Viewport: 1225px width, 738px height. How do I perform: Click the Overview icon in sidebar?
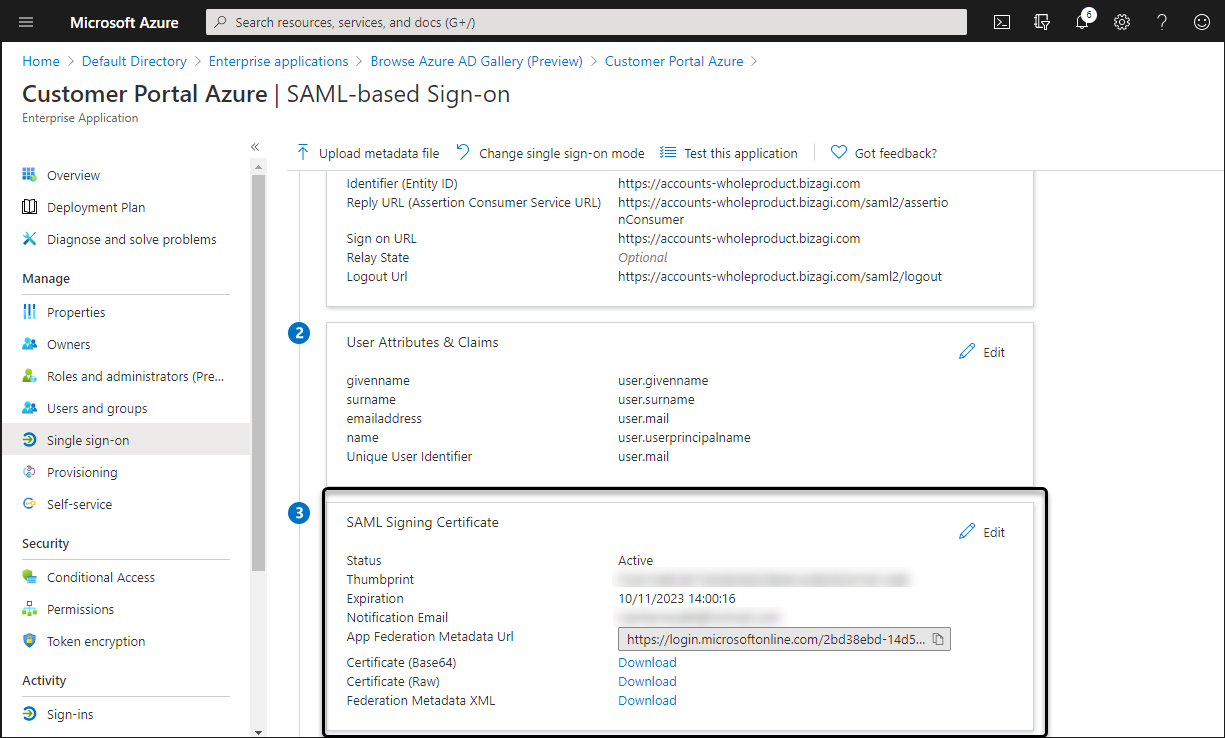29,175
